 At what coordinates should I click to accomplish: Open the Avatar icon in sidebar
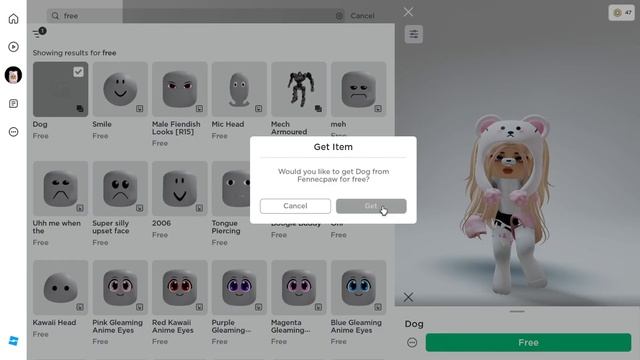point(13,76)
